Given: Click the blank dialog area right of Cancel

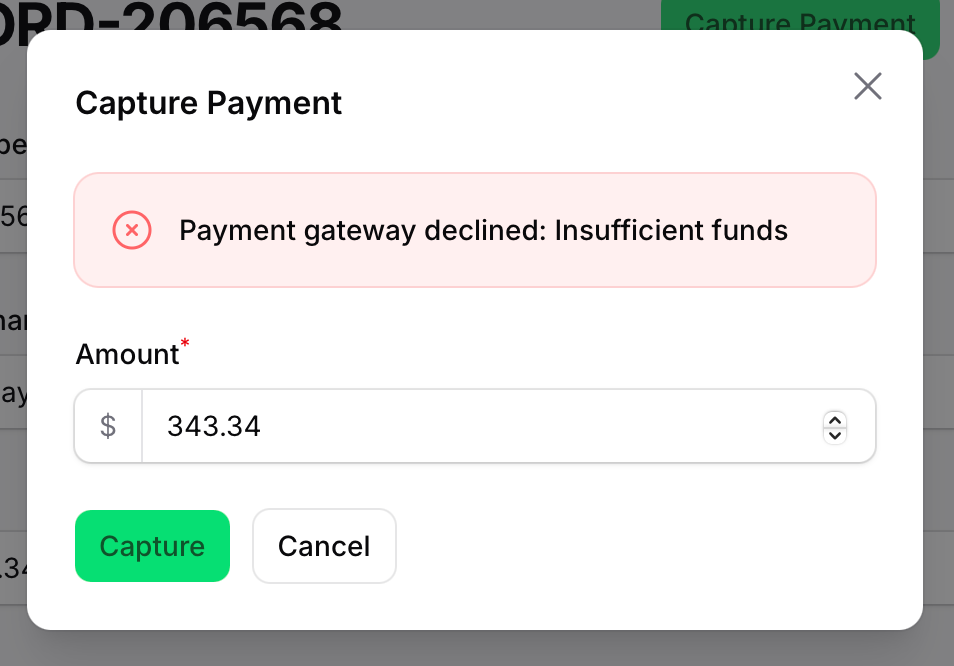Looking at the screenshot, I should point(650,546).
